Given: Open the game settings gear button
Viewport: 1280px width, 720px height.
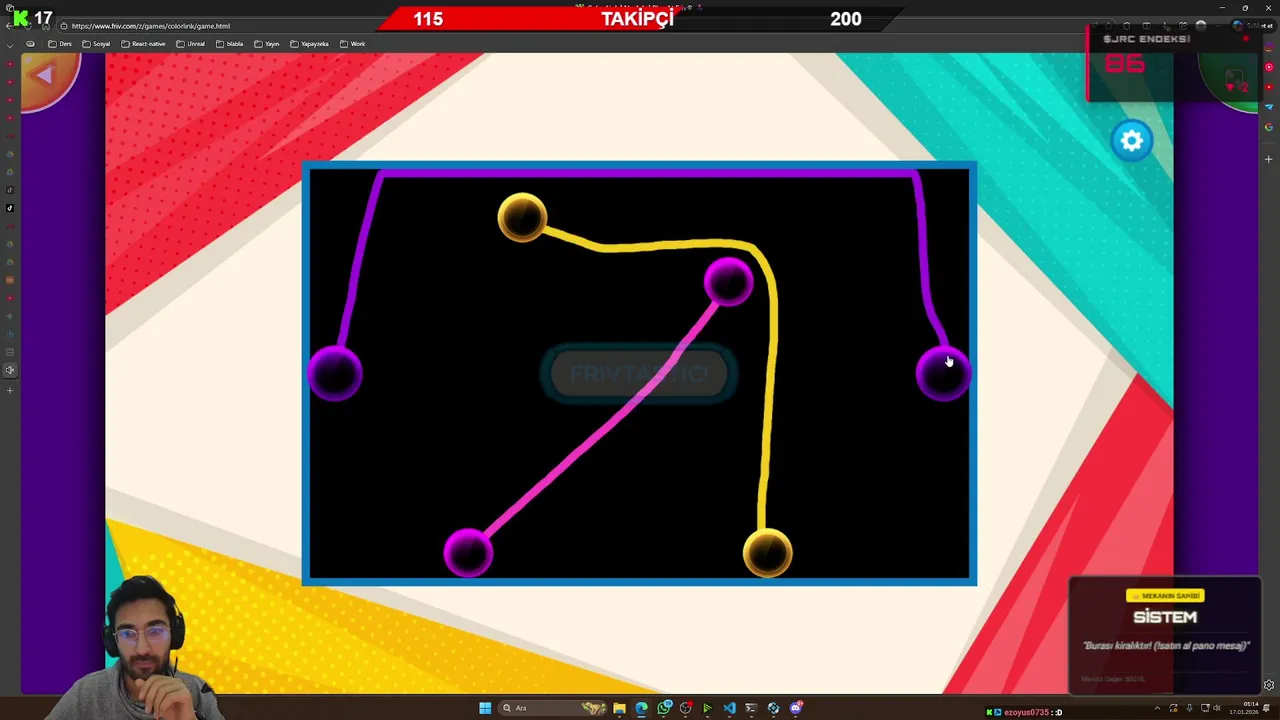Looking at the screenshot, I should coord(1132,141).
